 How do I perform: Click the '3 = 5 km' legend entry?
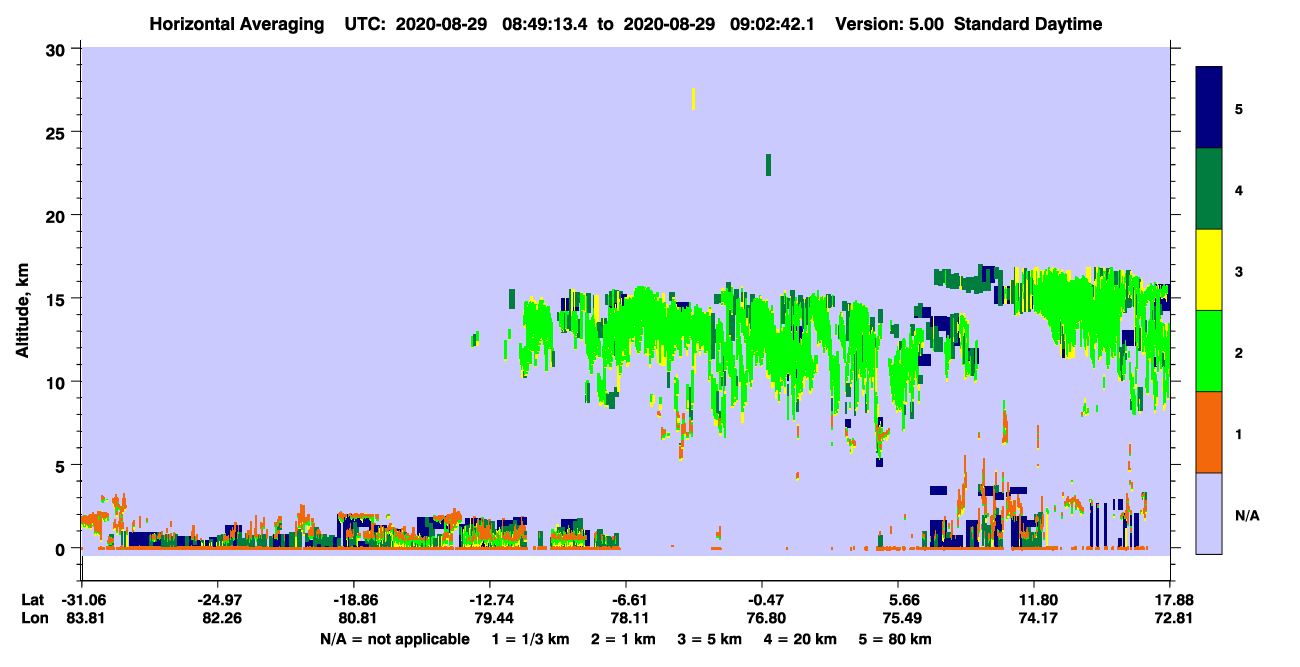709,639
